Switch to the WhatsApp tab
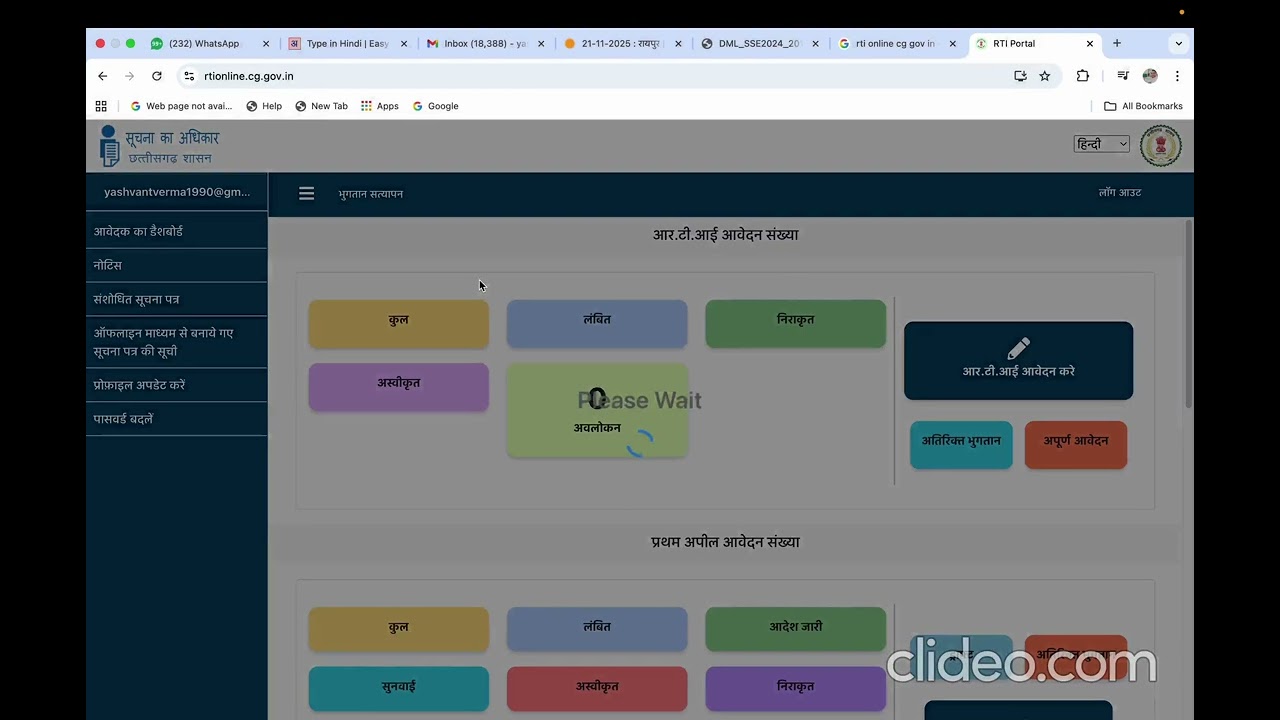Viewport: 1280px width, 720px height. coord(204,44)
